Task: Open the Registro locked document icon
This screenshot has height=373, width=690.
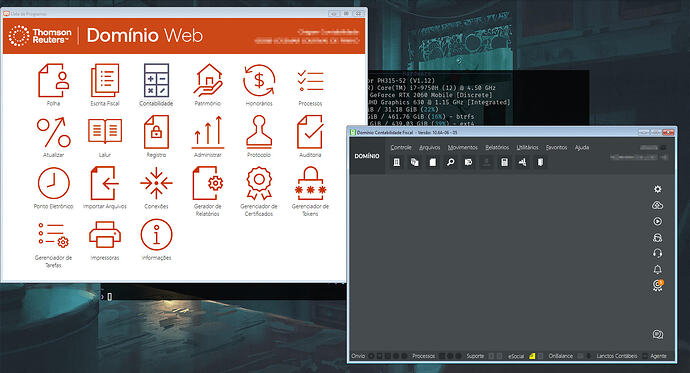Action: click(156, 132)
